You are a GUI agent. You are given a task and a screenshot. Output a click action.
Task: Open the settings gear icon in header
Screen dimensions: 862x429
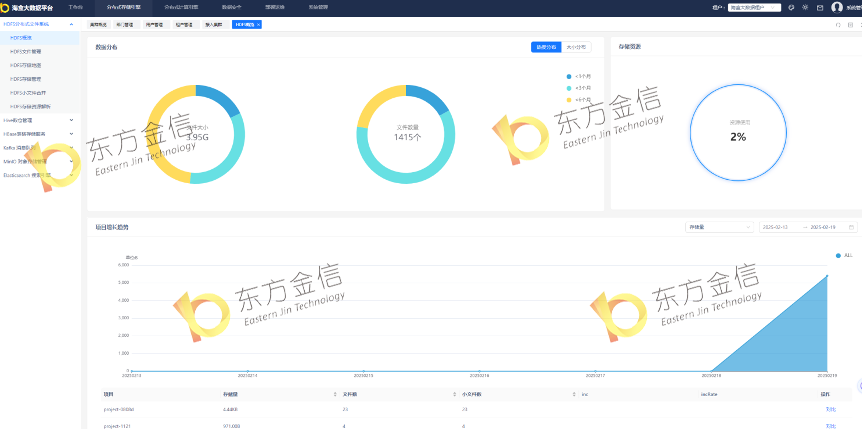805,8
